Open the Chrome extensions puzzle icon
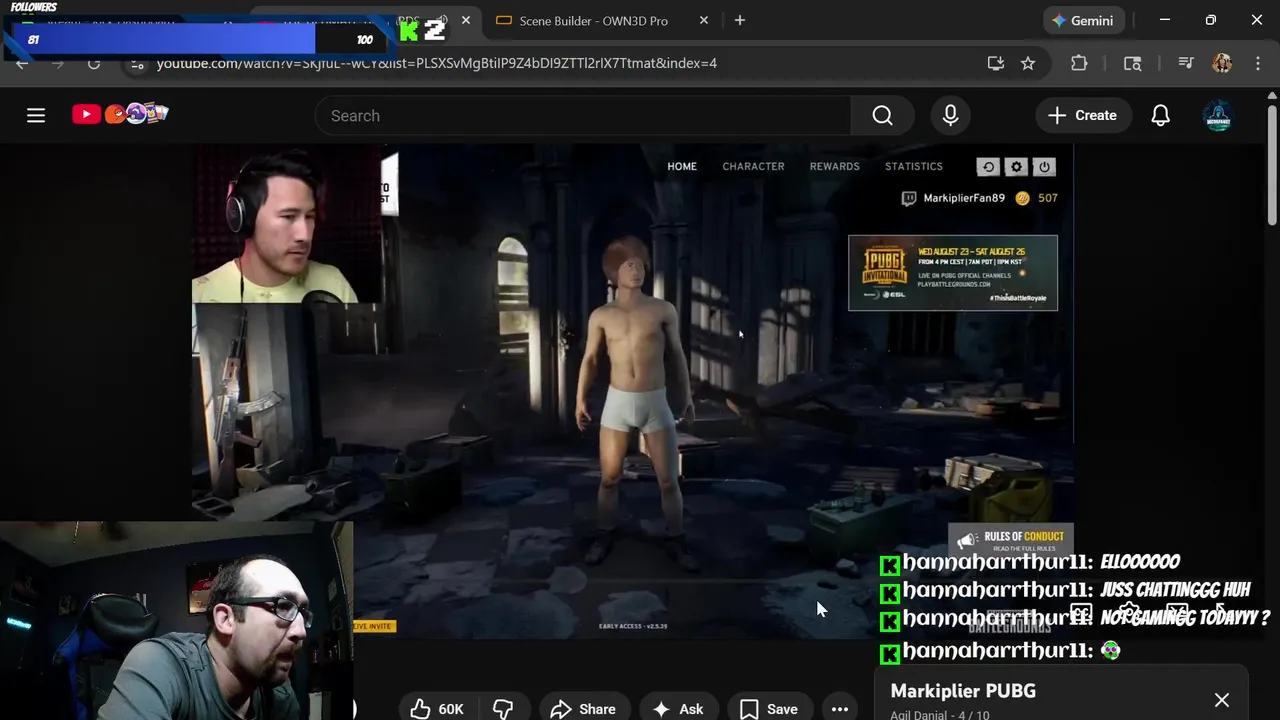The image size is (1280, 720). (1079, 63)
